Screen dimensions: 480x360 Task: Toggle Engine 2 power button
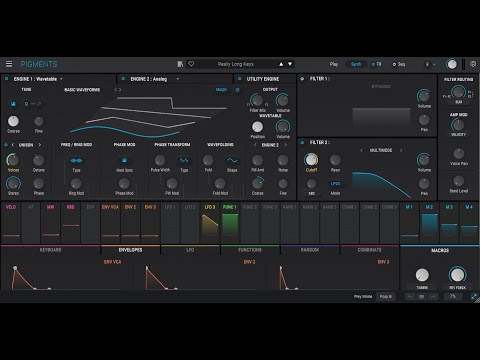tap(123, 79)
